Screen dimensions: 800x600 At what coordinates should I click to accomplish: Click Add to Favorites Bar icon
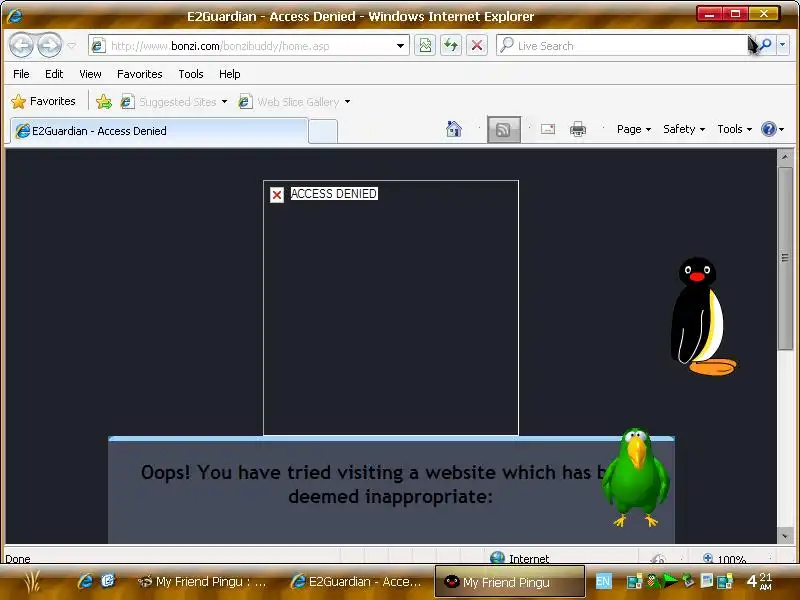click(x=104, y=102)
